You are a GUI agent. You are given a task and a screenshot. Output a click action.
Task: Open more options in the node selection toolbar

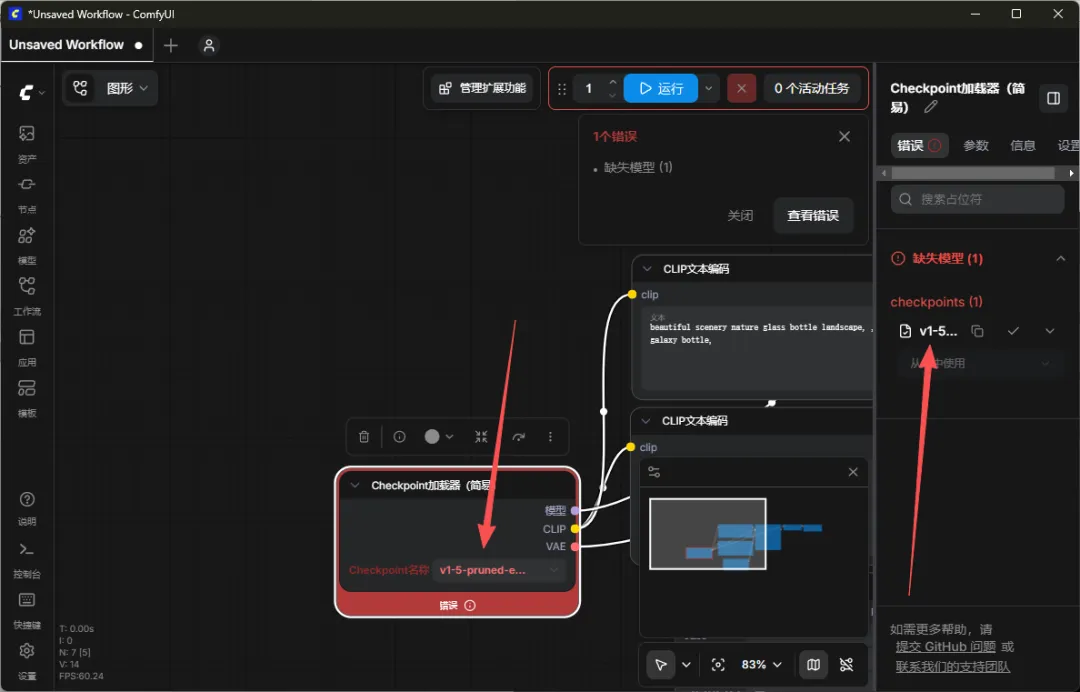pos(550,437)
